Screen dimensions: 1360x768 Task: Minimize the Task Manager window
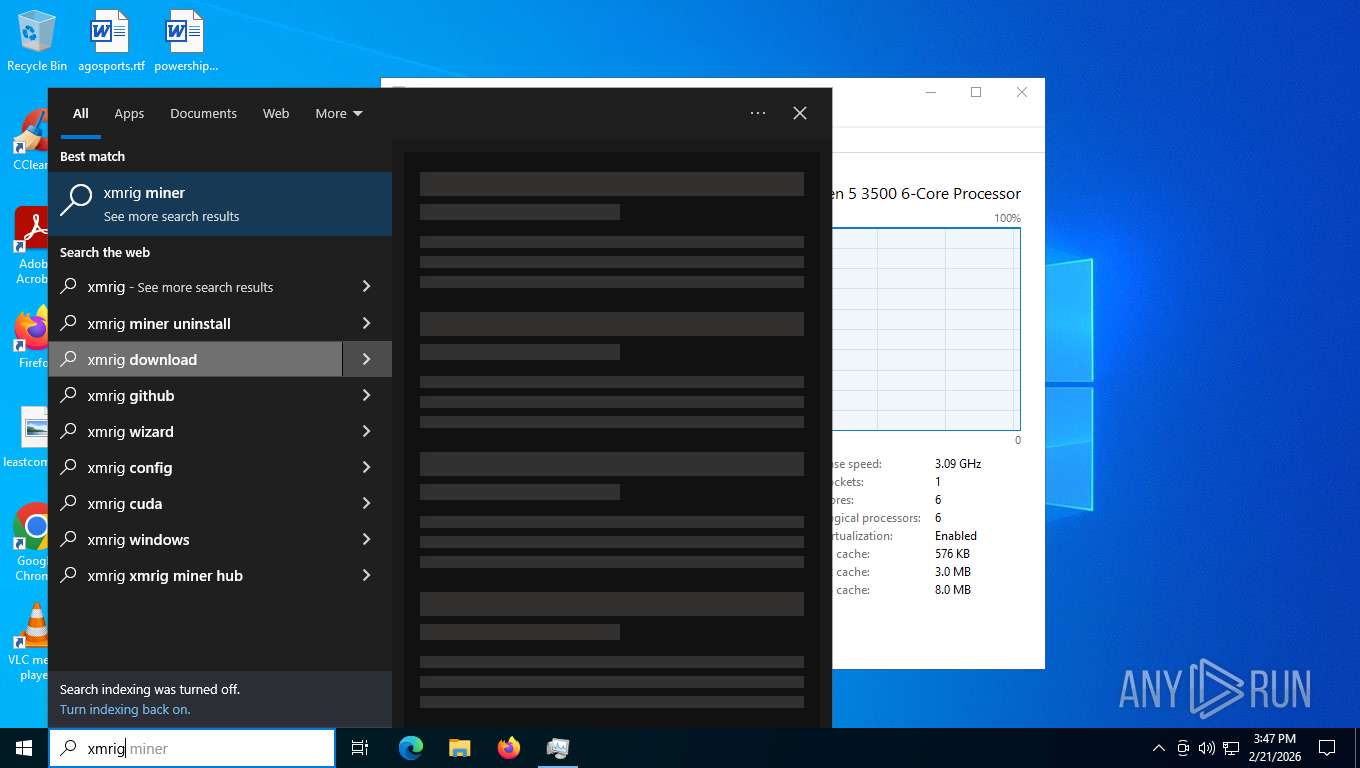[x=931, y=92]
